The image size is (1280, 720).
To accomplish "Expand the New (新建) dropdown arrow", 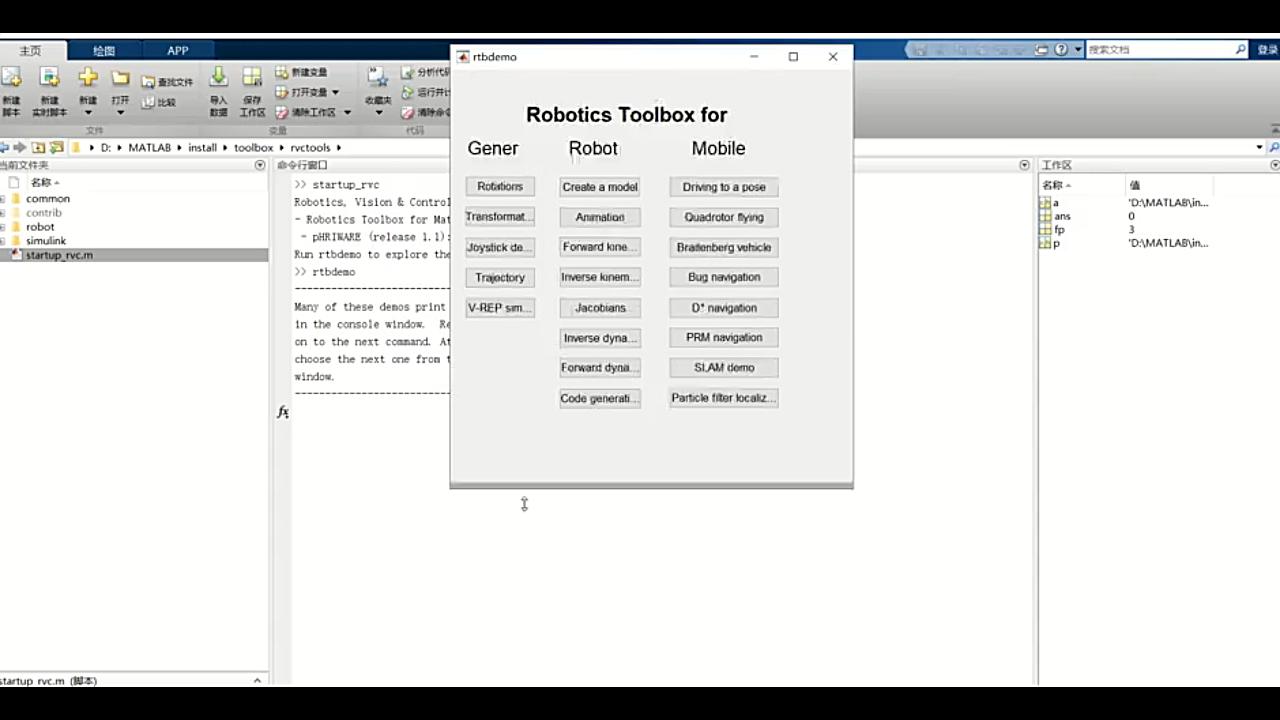I will point(88,112).
